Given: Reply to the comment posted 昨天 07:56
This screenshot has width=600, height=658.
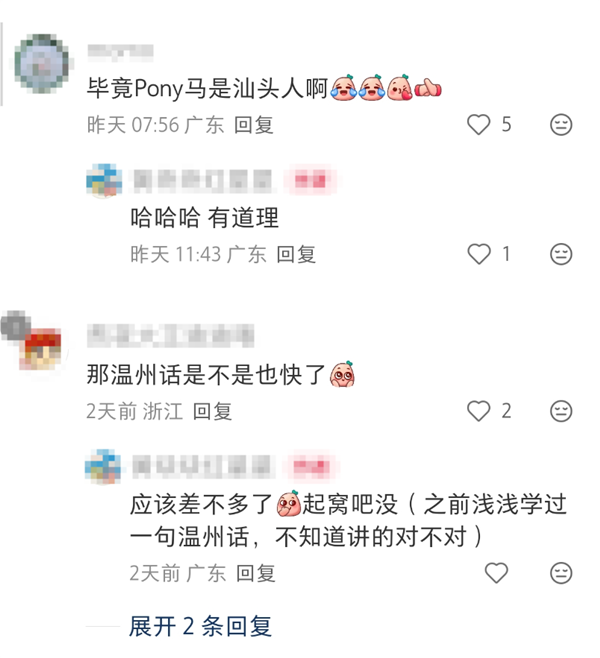Looking at the screenshot, I should coord(254,125).
